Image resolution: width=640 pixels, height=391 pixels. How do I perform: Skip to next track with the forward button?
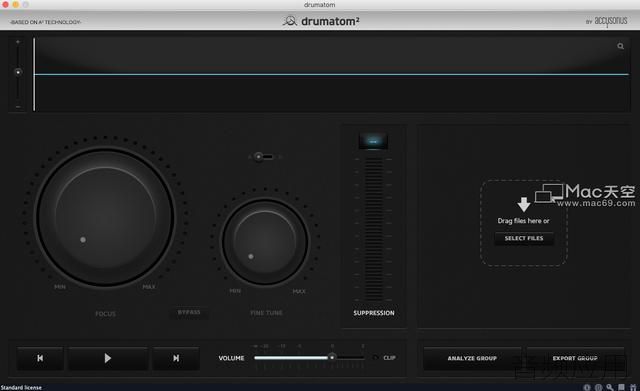pyautogui.click(x=176, y=358)
